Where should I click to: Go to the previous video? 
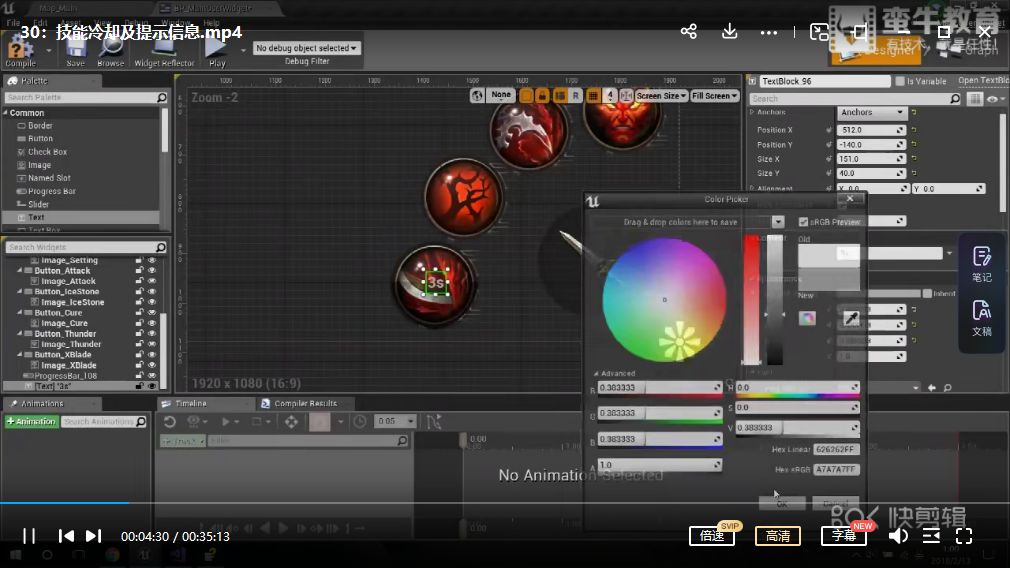coord(66,536)
